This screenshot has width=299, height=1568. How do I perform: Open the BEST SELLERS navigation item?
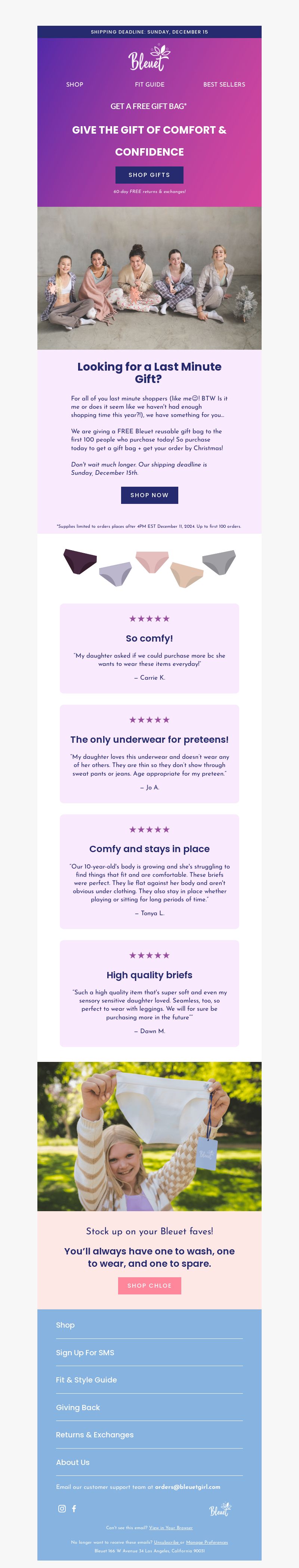pos(224,85)
